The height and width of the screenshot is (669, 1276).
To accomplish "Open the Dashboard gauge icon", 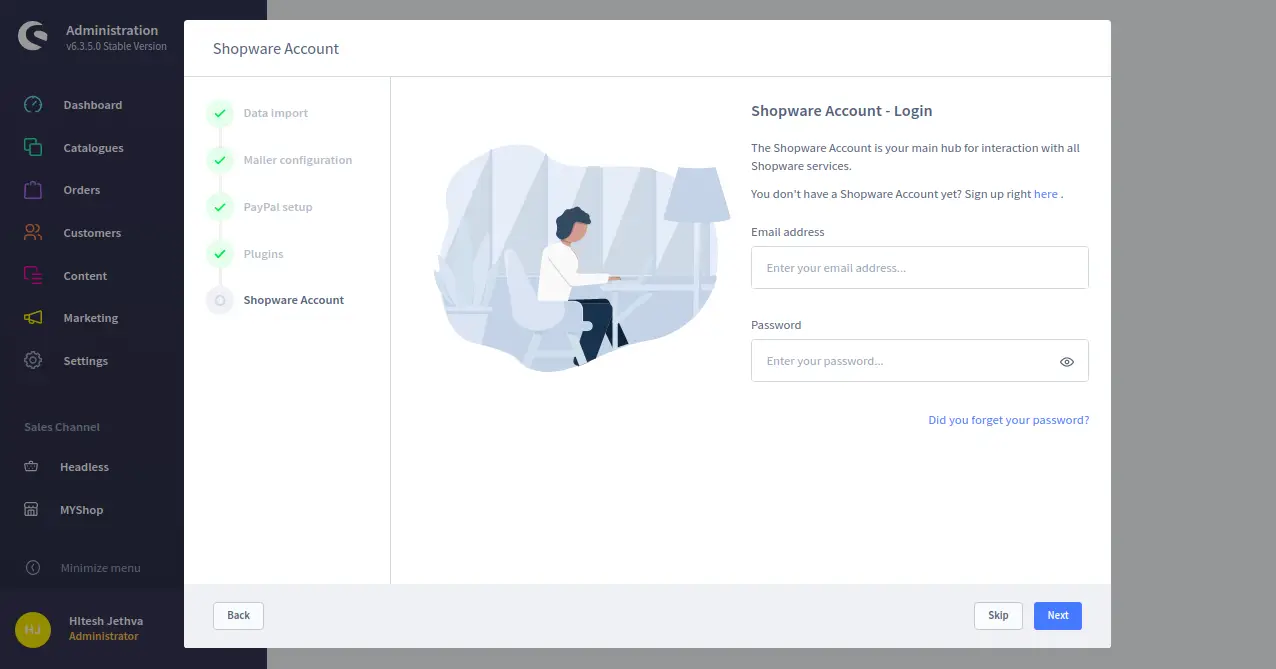I will click(33, 105).
